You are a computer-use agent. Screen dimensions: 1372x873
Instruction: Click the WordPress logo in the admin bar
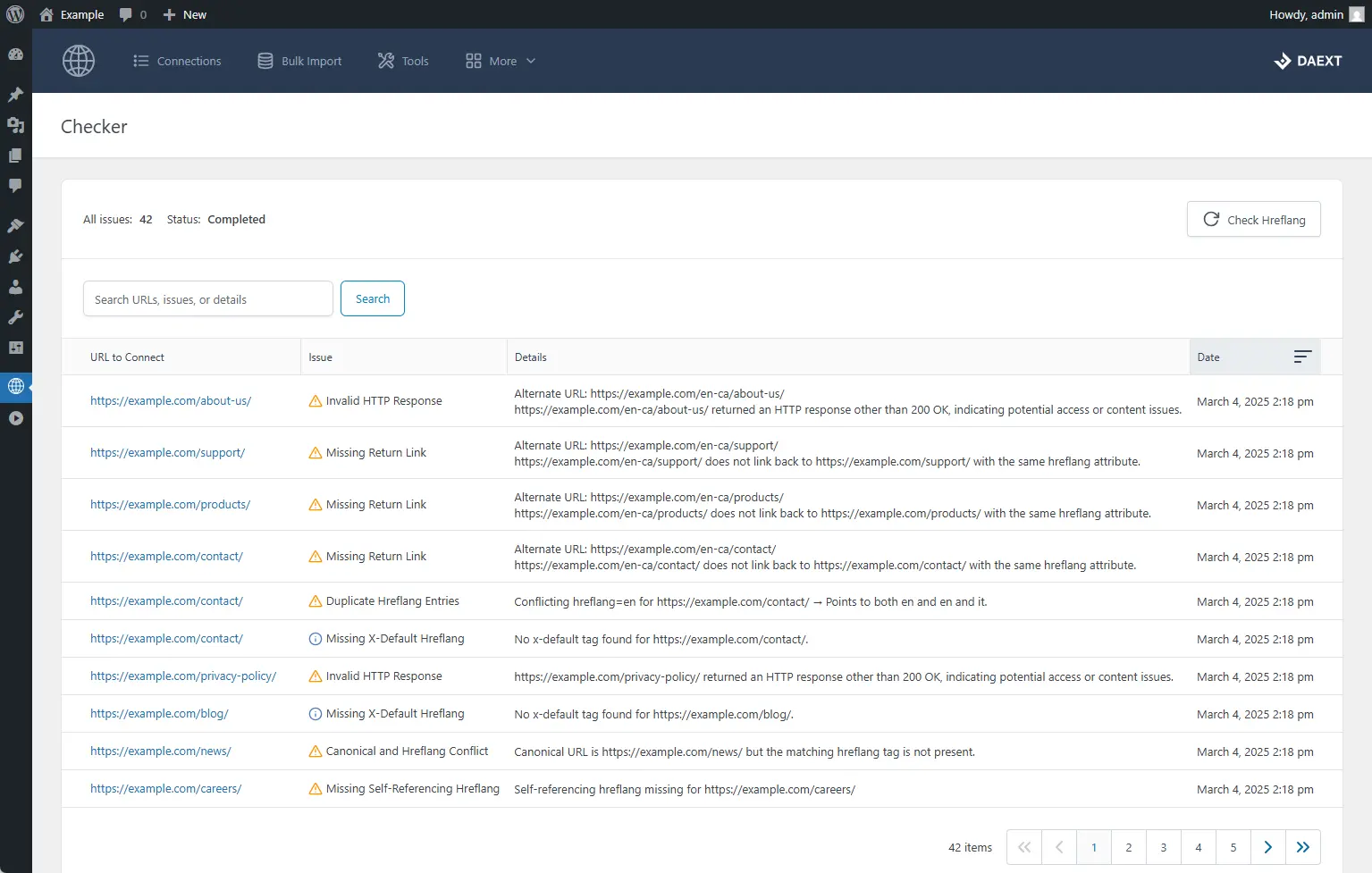pos(15,14)
